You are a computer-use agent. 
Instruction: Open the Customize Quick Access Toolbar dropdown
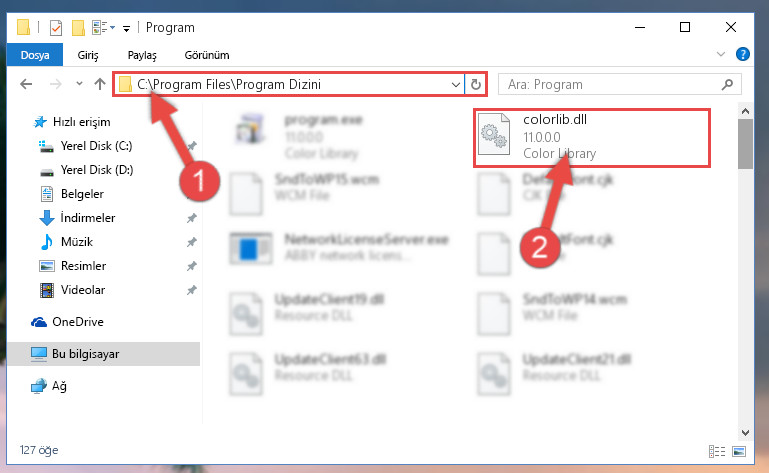pyautogui.click(x=127, y=28)
